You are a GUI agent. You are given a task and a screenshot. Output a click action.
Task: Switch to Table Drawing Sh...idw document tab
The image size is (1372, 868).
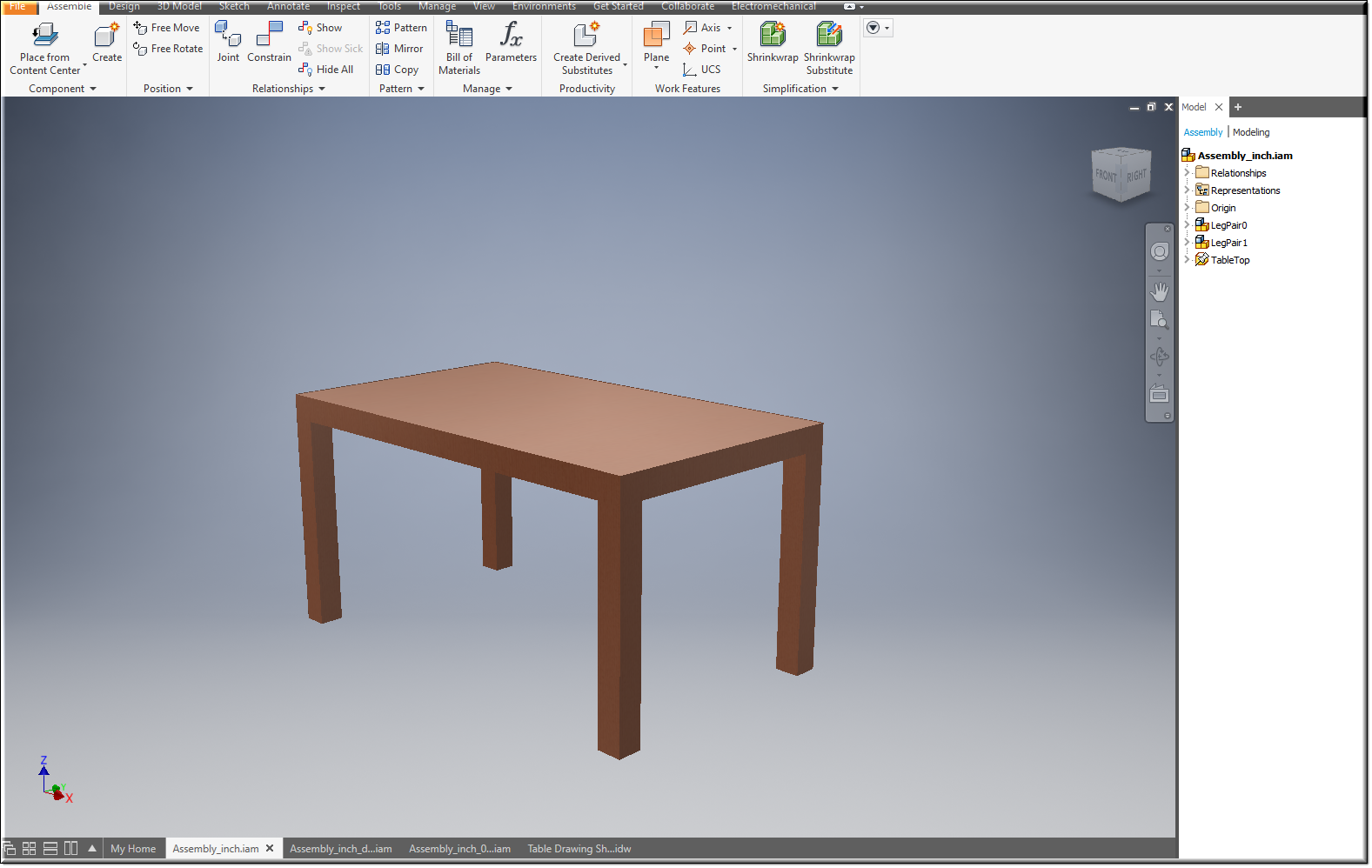point(579,849)
